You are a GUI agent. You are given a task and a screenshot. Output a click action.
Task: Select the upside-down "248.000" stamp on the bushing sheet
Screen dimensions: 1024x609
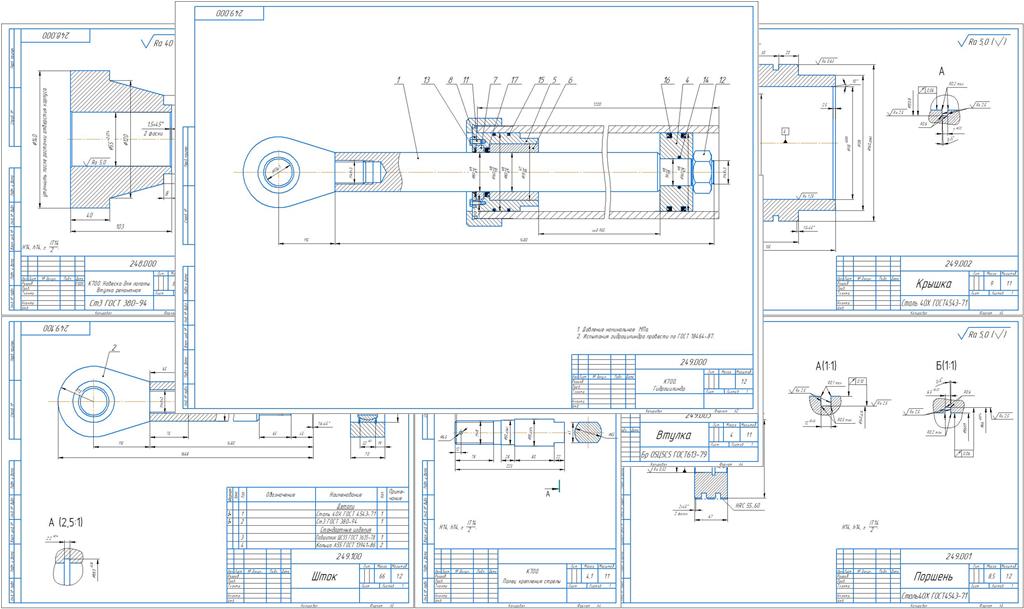(58, 36)
